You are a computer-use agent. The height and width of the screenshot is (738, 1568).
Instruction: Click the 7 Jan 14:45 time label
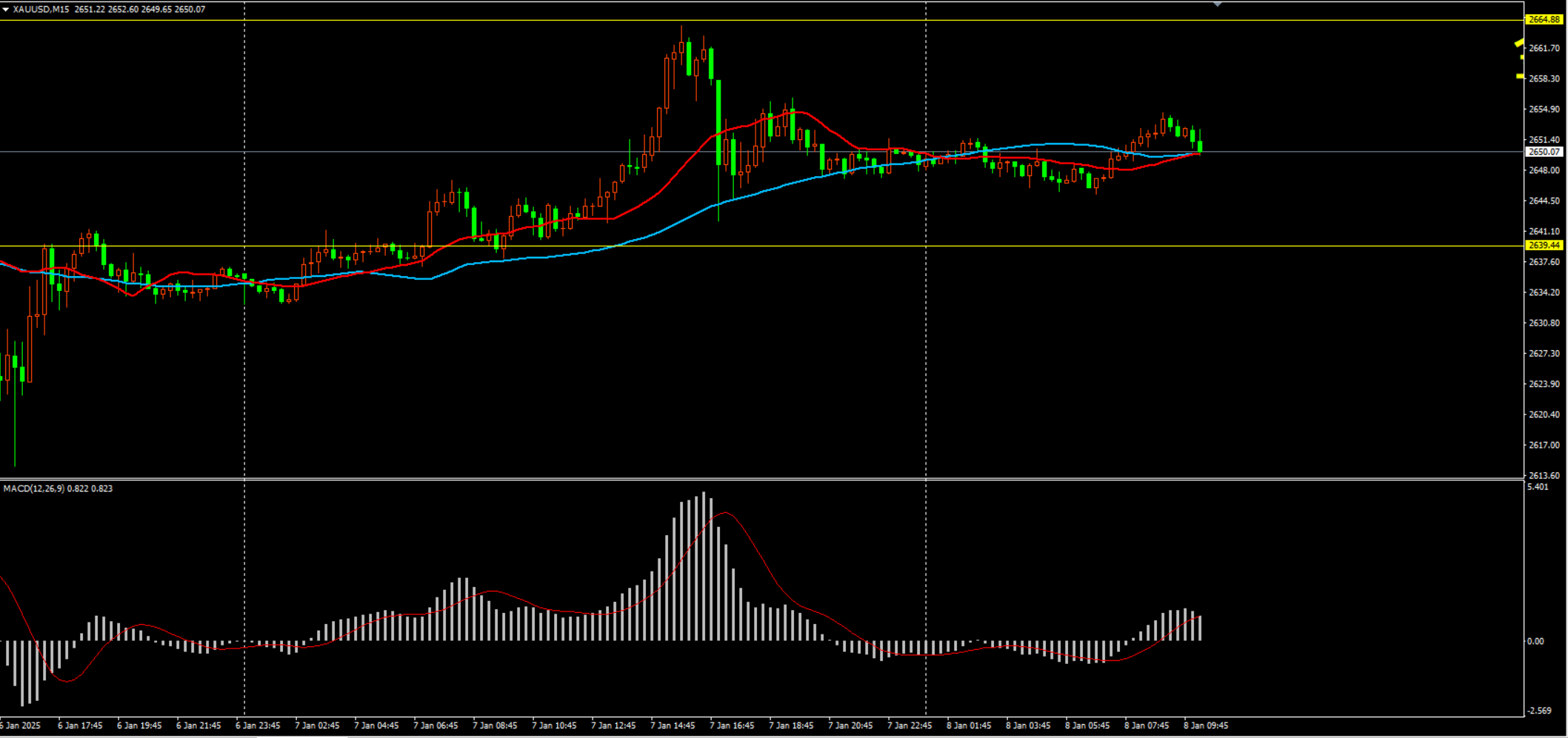click(673, 725)
